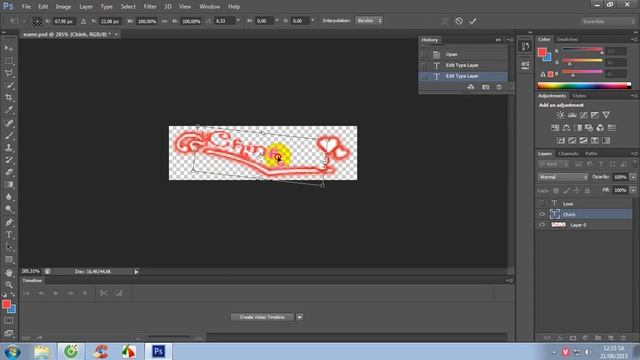Select the History Brush tool

(9, 160)
